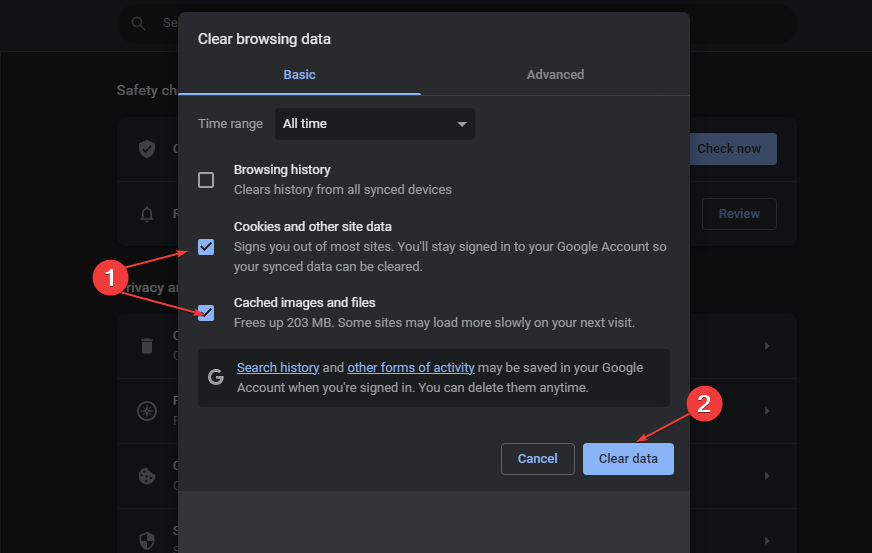Click the trash can icon
Screen dimensions: 872x553
(x=147, y=346)
